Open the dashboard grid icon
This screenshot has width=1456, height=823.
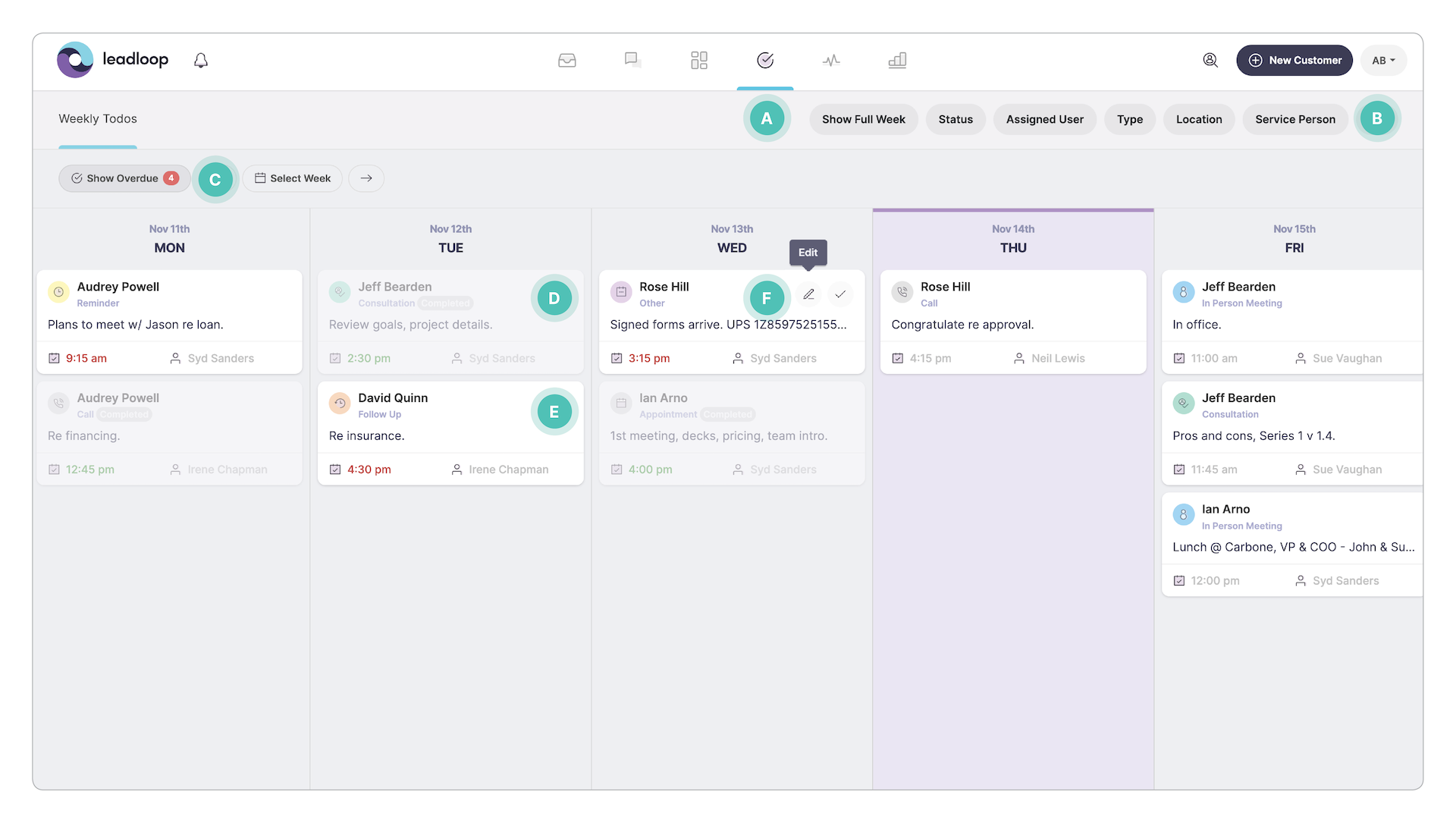[698, 61]
